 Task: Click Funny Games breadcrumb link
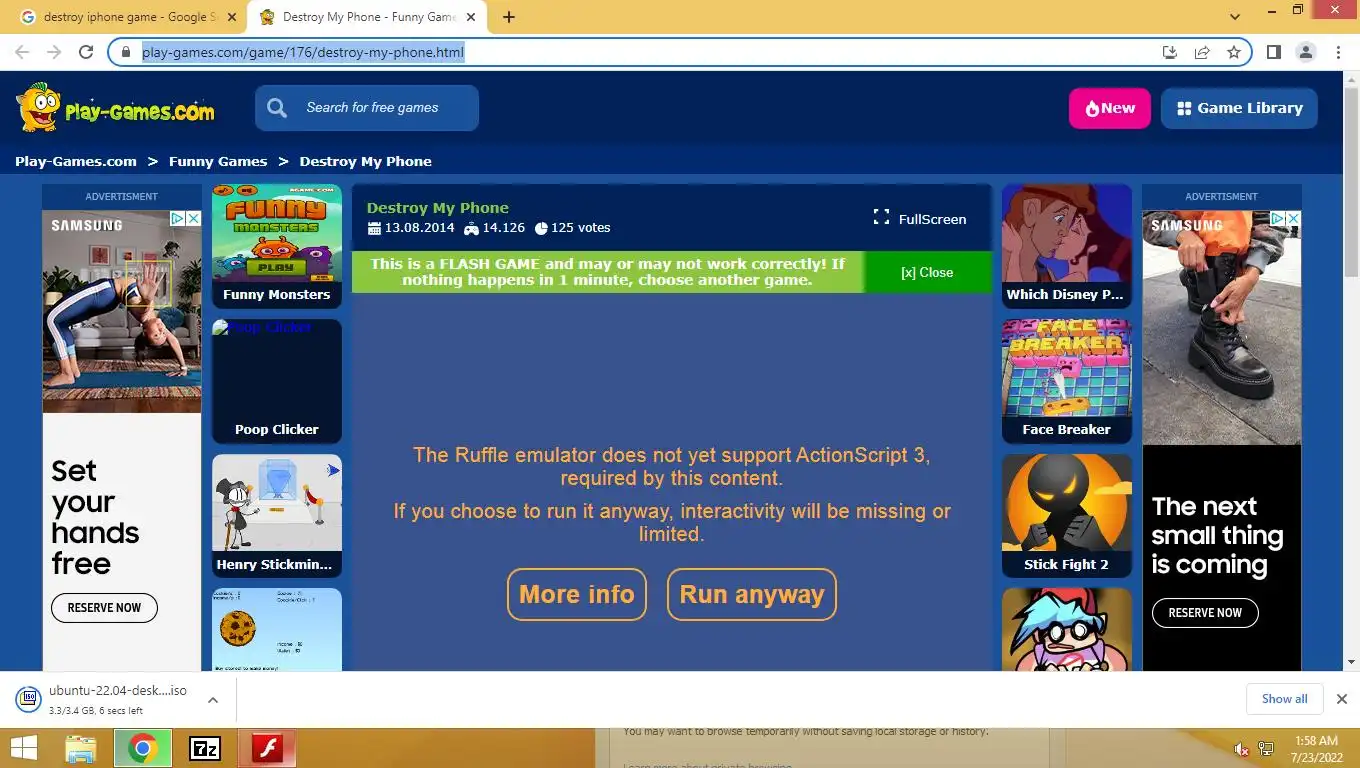(218, 161)
